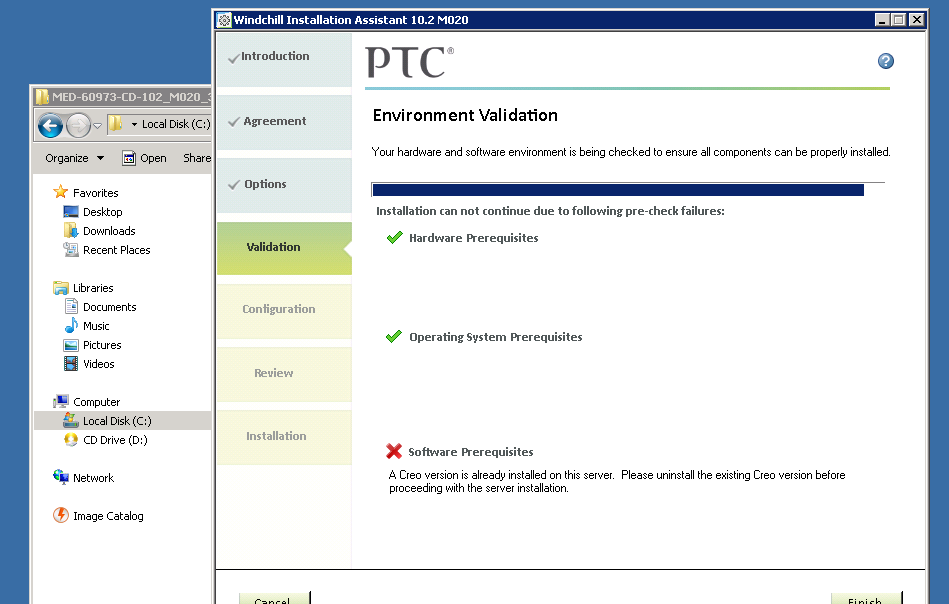
Task: Click the red X beside Software Prerequisites
Action: coord(394,451)
